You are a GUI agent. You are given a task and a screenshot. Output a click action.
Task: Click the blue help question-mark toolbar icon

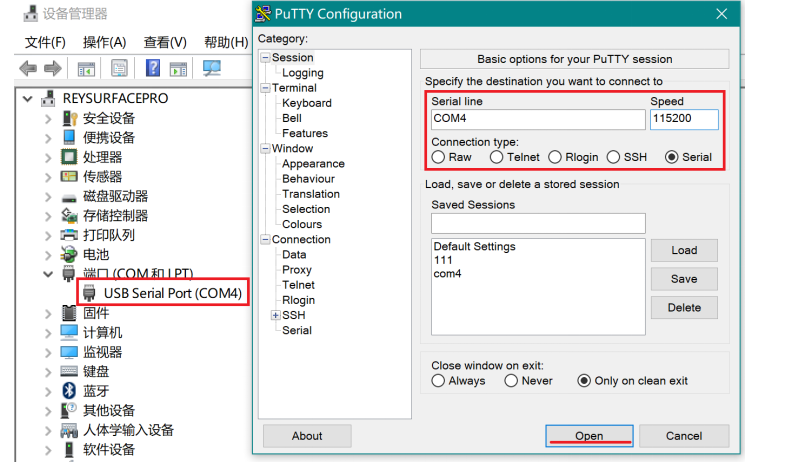(x=153, y=68)
